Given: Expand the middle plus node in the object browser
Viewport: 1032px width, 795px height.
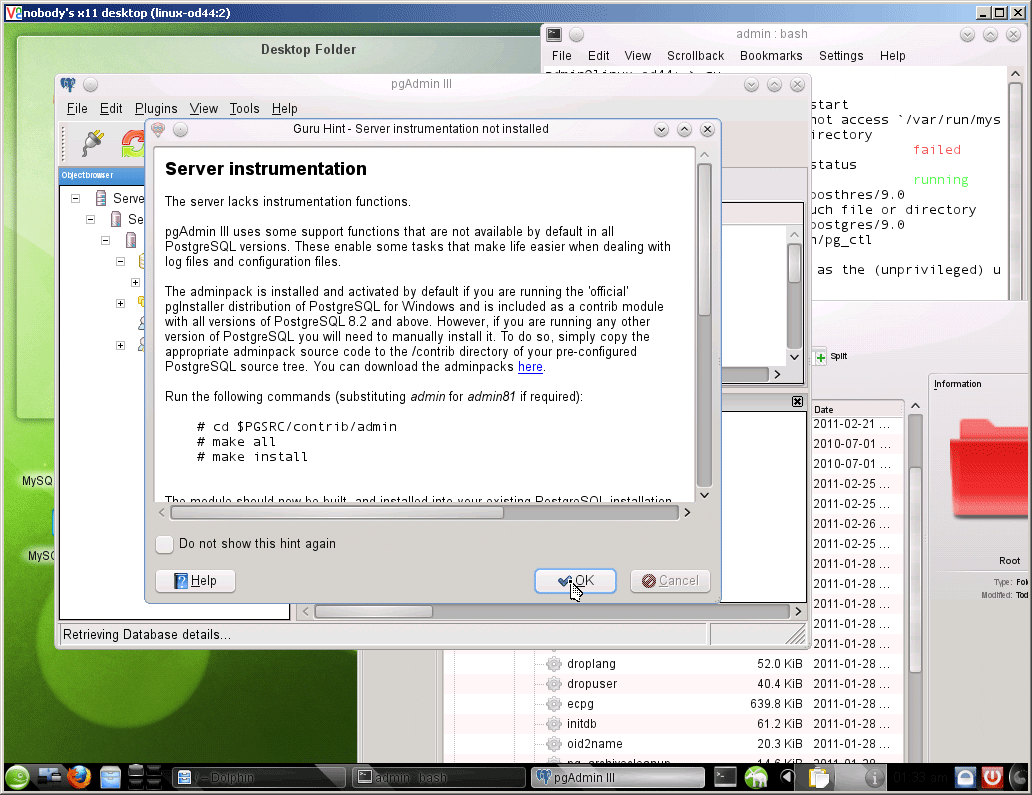Looking at the screenshot, I should coord(120,303).
